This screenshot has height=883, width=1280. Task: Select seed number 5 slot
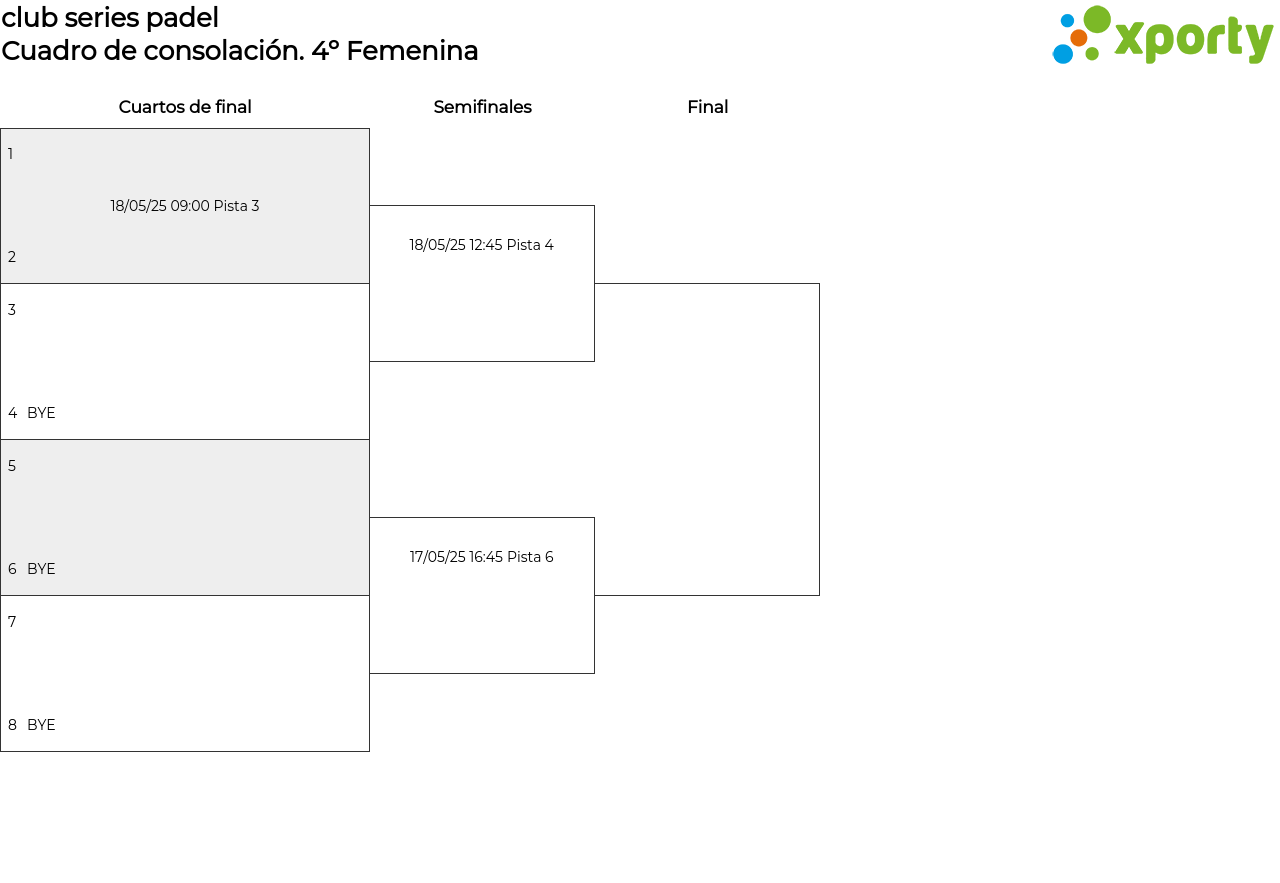pyautogui.click(x=12, y=466)
